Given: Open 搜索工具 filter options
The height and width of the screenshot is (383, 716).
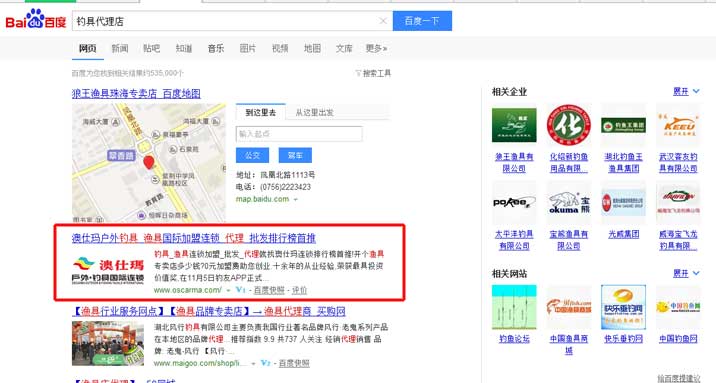Looking at the screenshot, I should 373,73.
